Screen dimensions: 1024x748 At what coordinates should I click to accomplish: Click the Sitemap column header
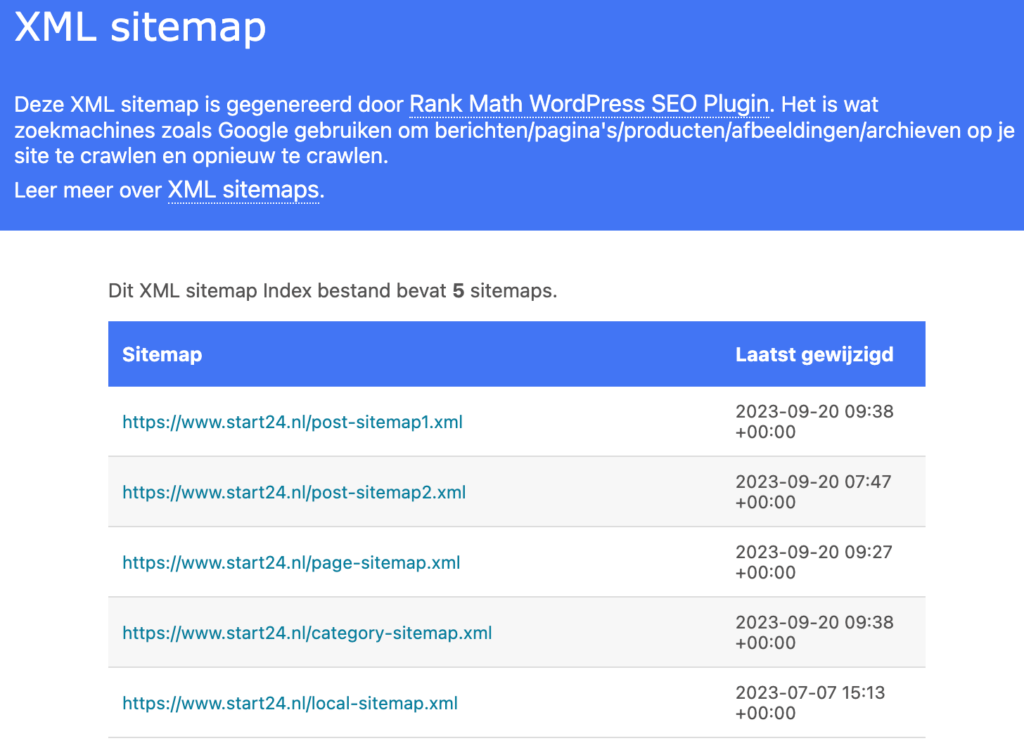click(x=161, y=354)
